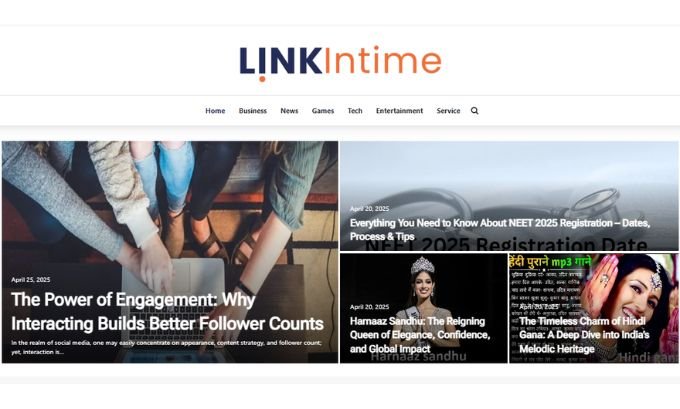
Task: Open the Business menu item
Action: coord(253,111)
